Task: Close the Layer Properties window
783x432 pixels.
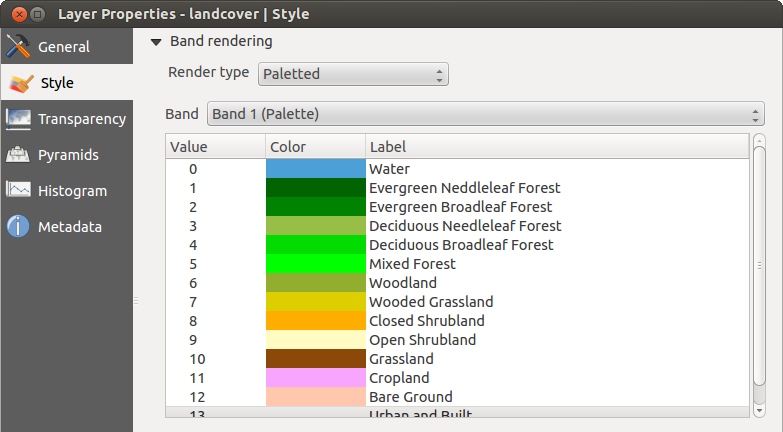Action: 14,14
